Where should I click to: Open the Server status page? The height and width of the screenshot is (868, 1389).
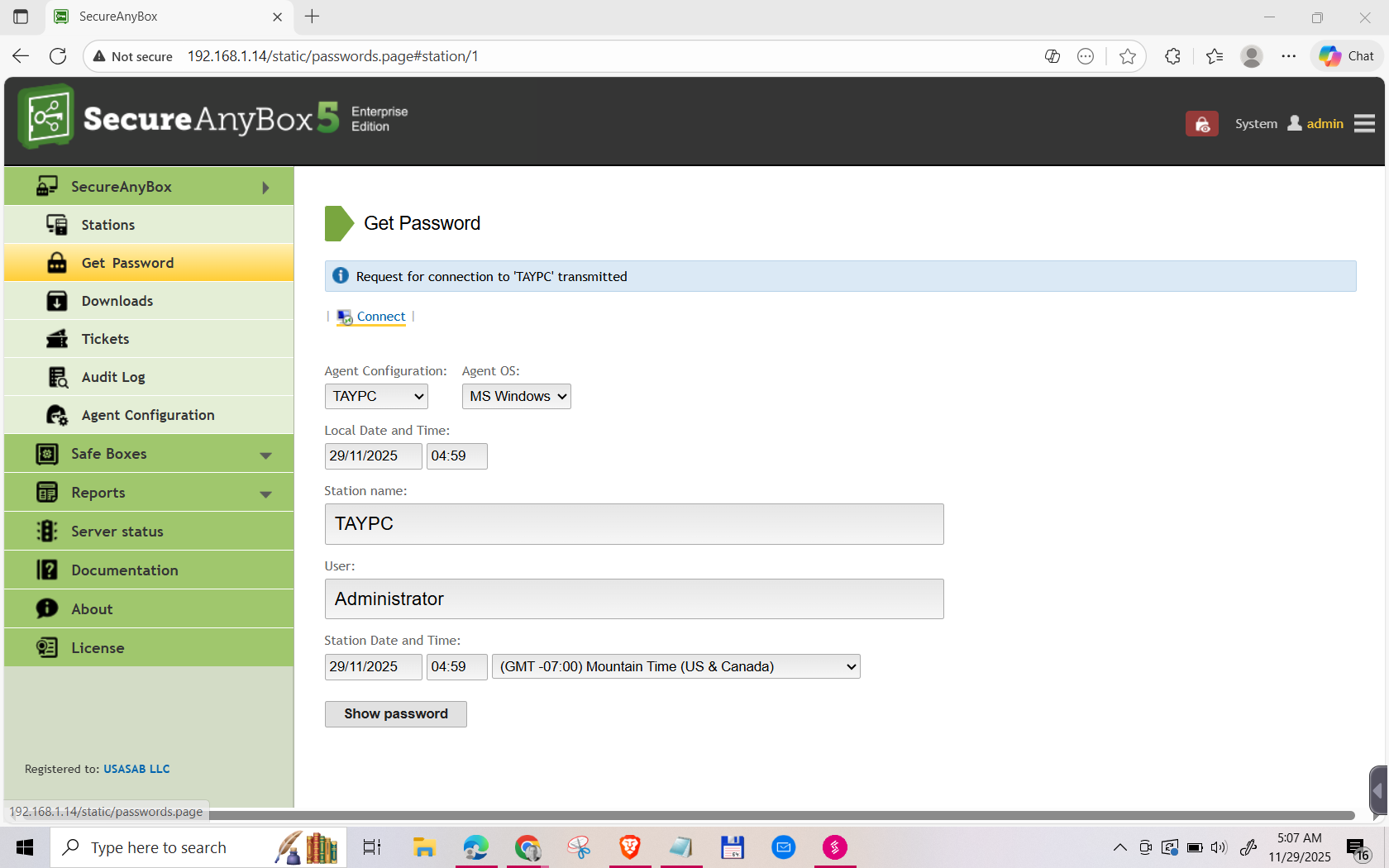(149, 532)
